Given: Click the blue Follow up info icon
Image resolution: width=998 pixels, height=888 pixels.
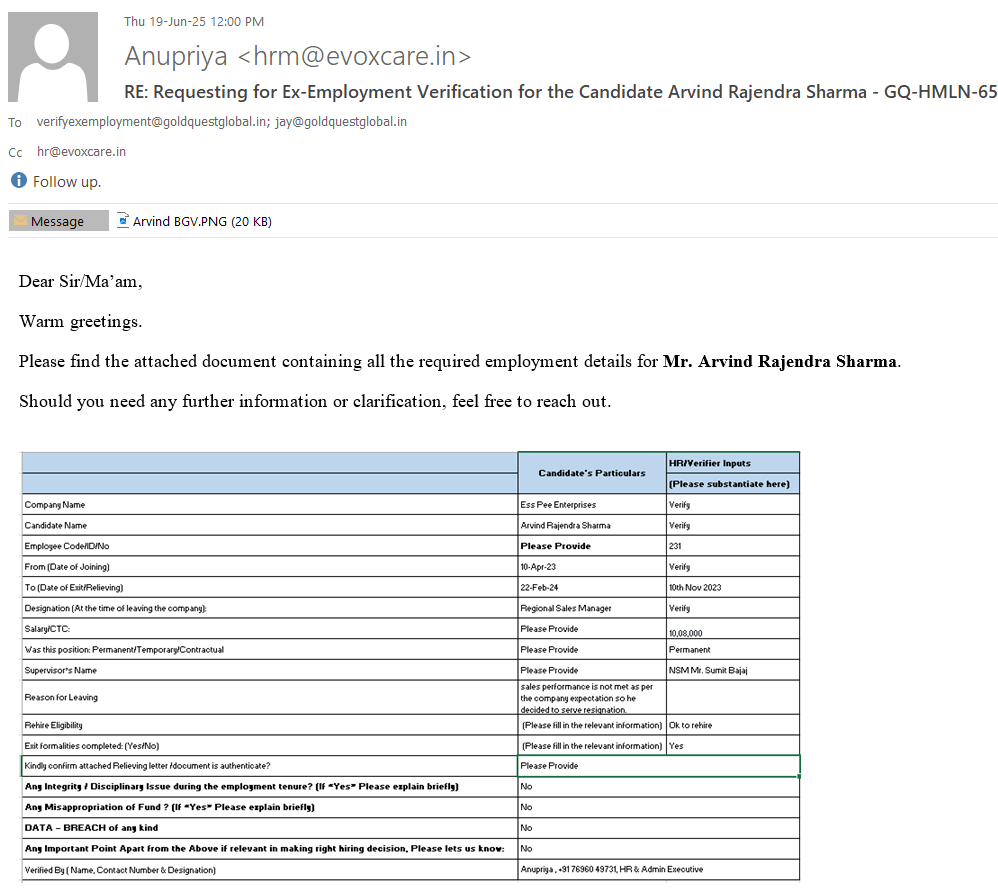Looking at the screenshot, I should (18, 181).
